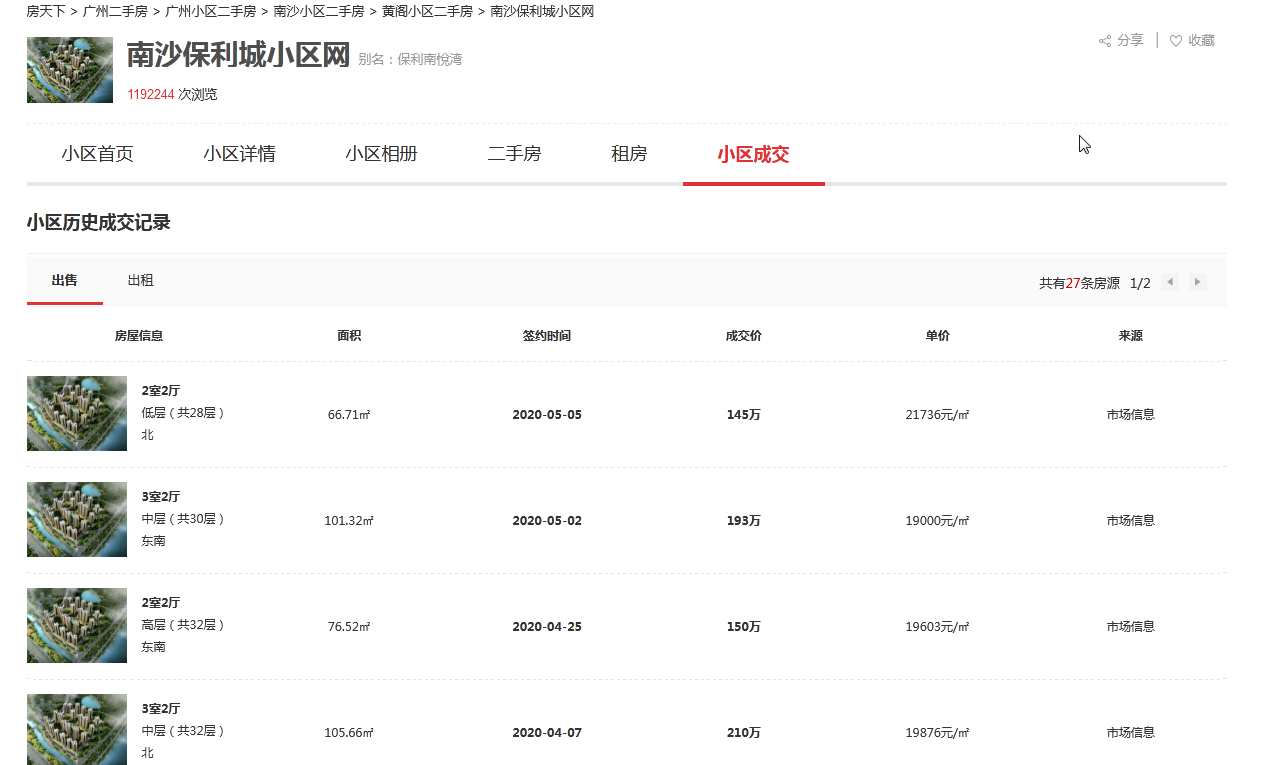The width and height of the screenshot is (1268, 765).
Task: Show 出租 transaction records
Action: [x=140, y=281]
